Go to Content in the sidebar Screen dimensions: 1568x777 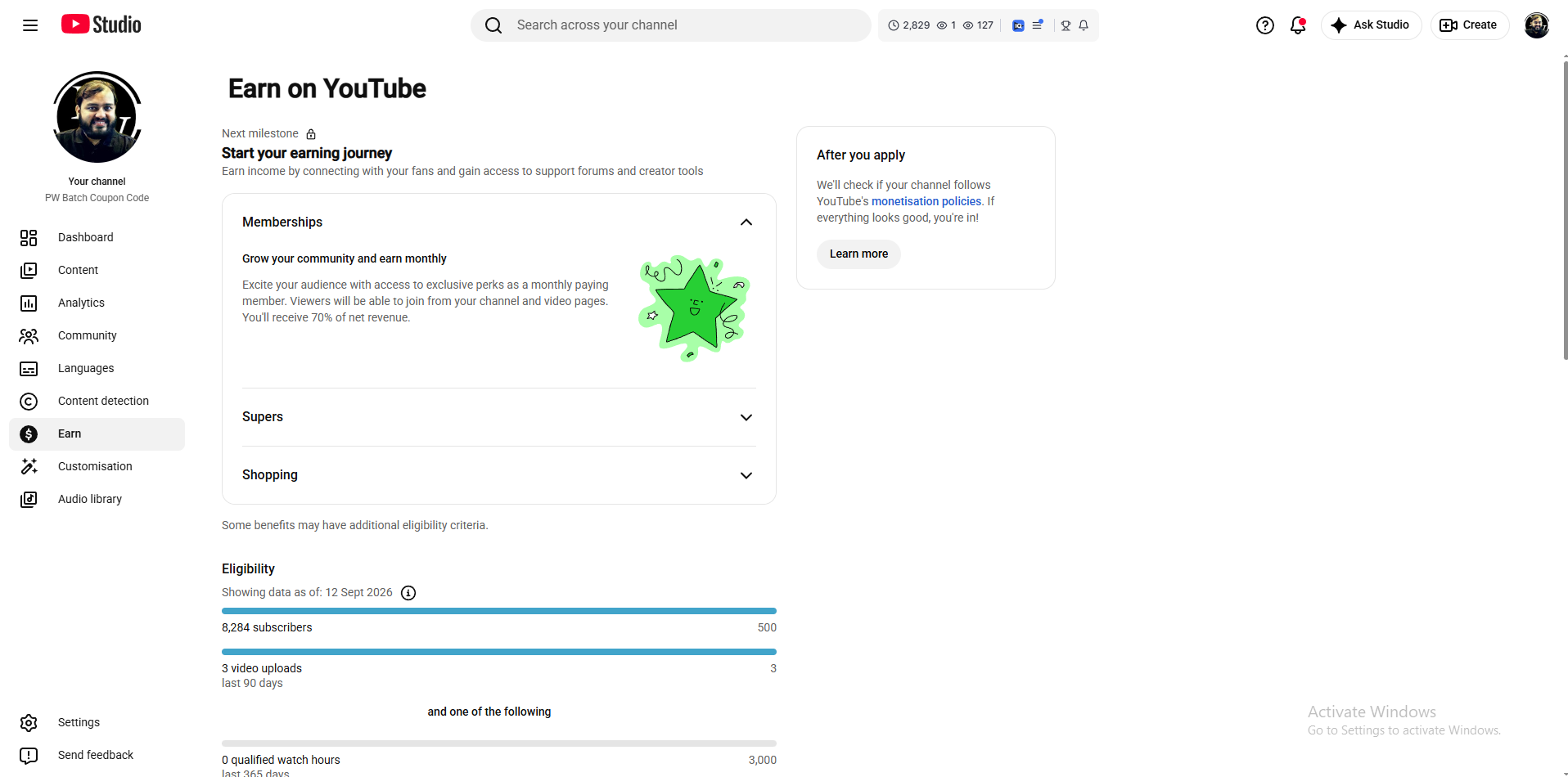click(97, 270)
